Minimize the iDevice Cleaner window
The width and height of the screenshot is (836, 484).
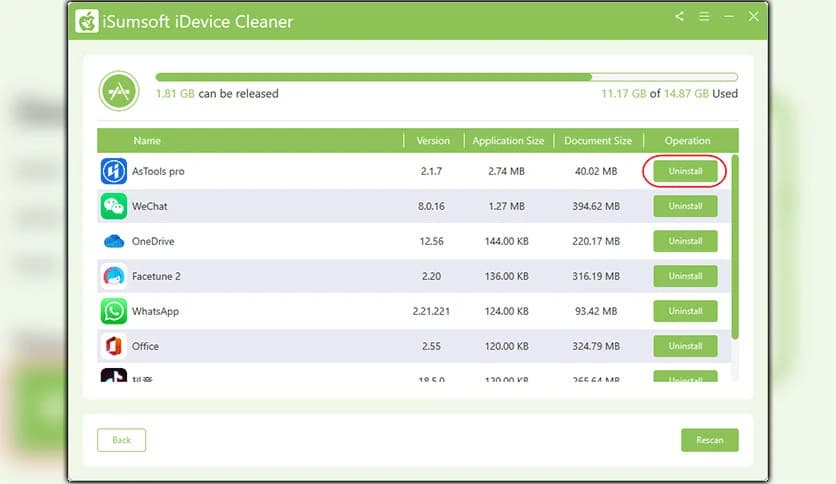(729, 17)
